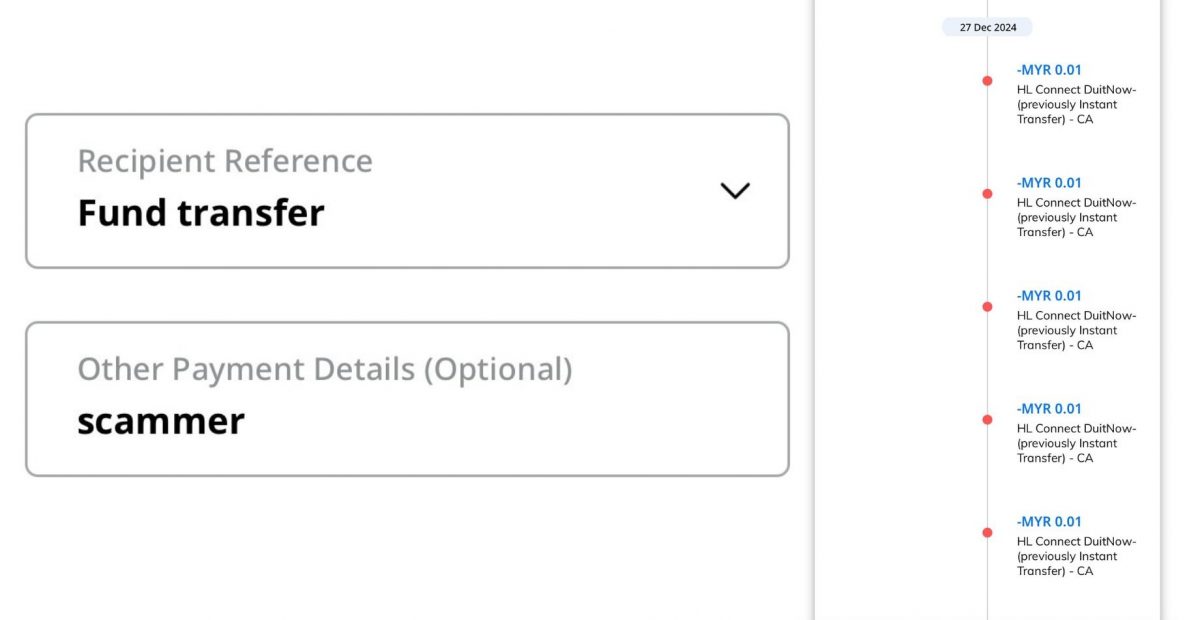
Task: Click the 27 Dec 2024 date chip
Action: [x=987, y=27]
